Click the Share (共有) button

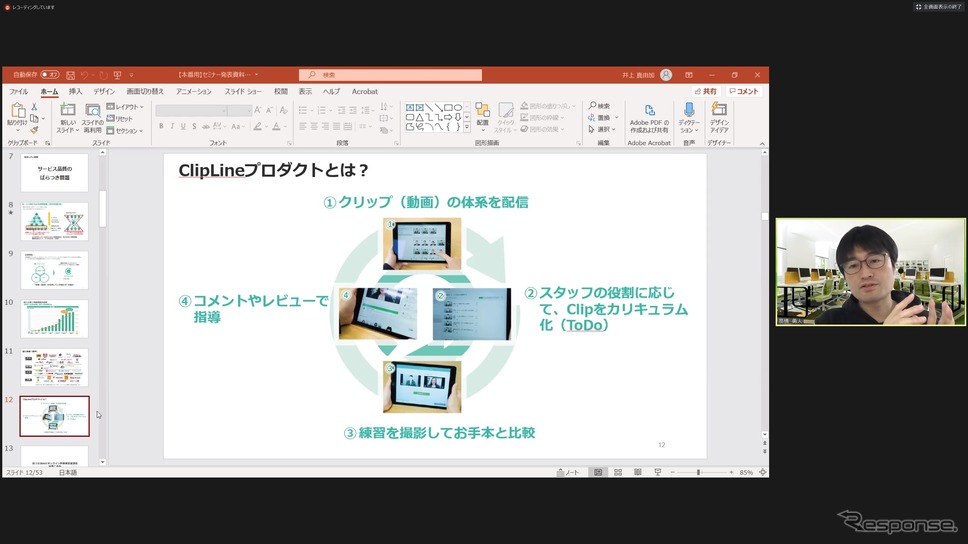[x=706, y=91]
